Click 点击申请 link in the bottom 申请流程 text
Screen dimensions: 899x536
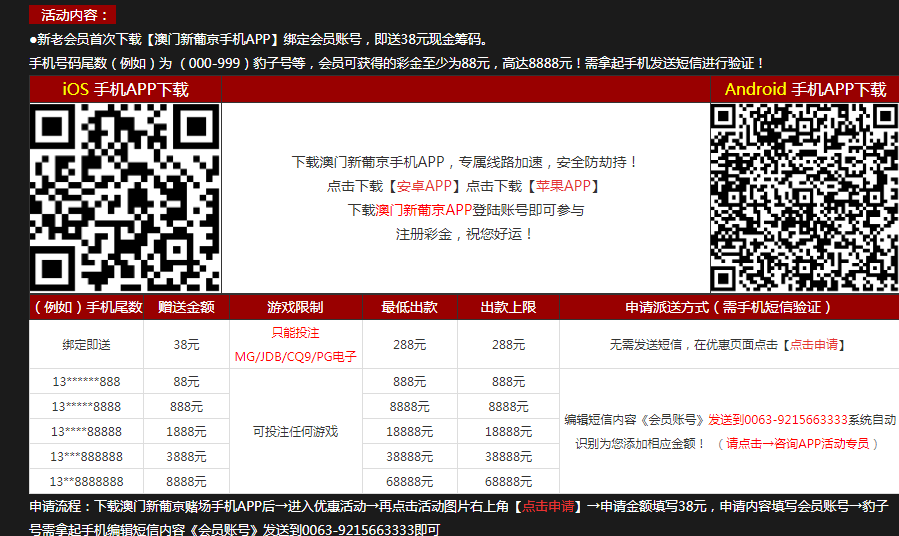pyautogui.click(x=548, y=506)
